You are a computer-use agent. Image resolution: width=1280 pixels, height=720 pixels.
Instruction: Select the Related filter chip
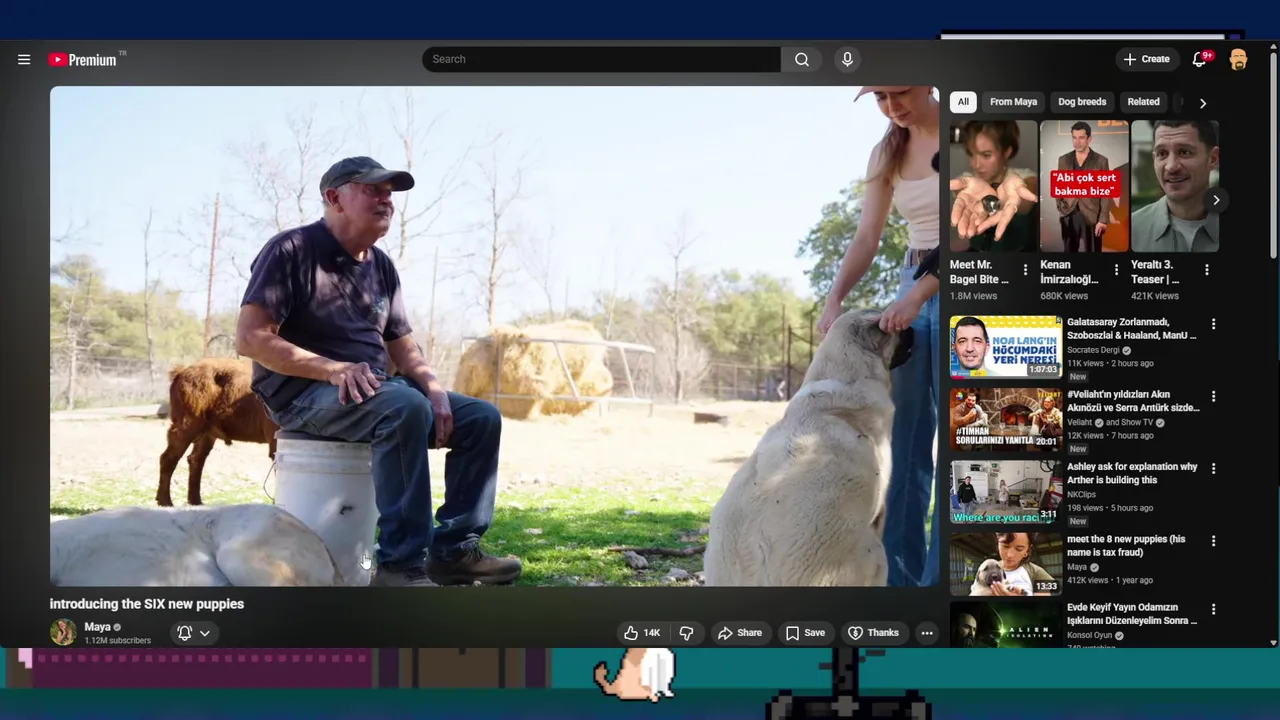pos(1143,102)
